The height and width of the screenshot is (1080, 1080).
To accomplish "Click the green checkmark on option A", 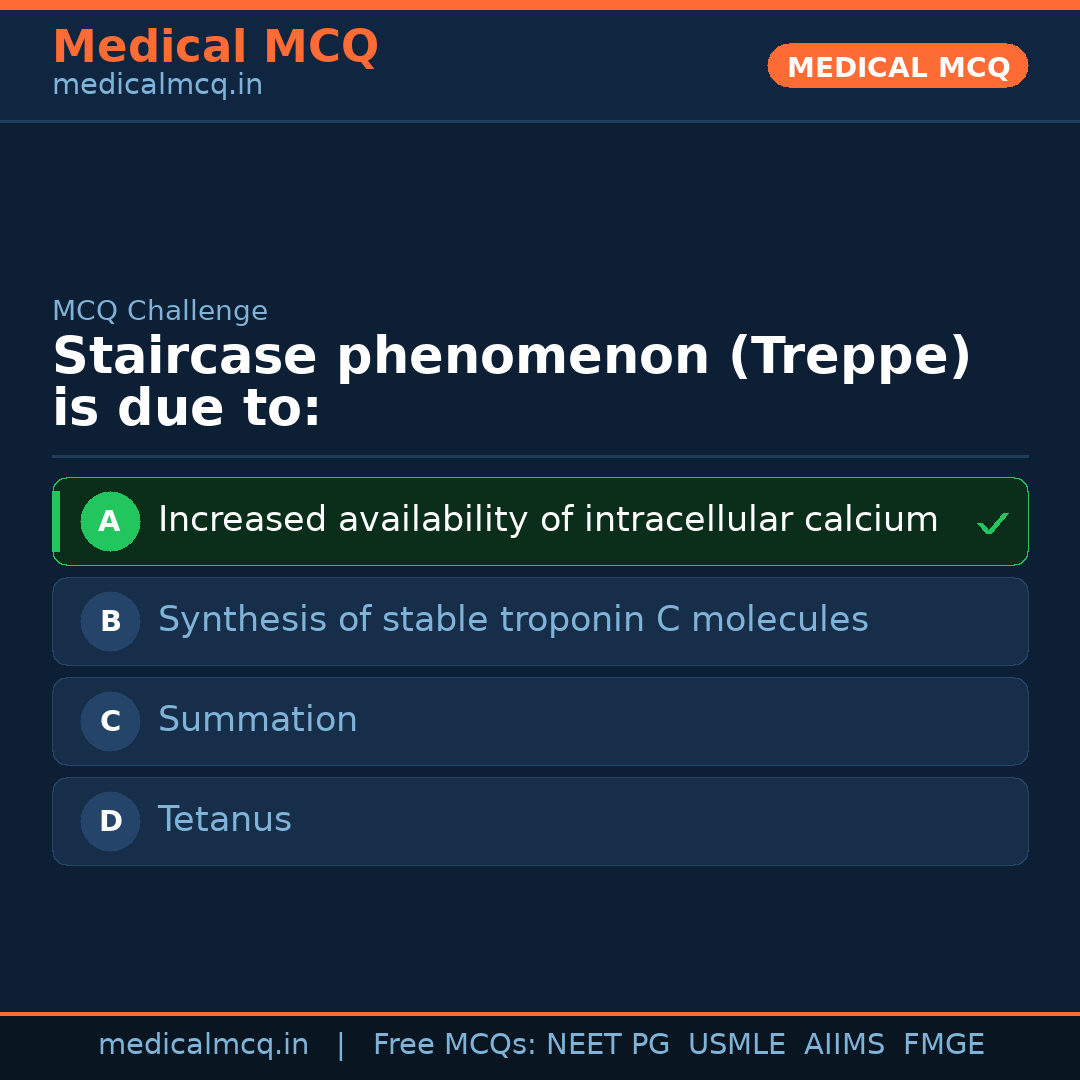I will click(x=992, y=523).
